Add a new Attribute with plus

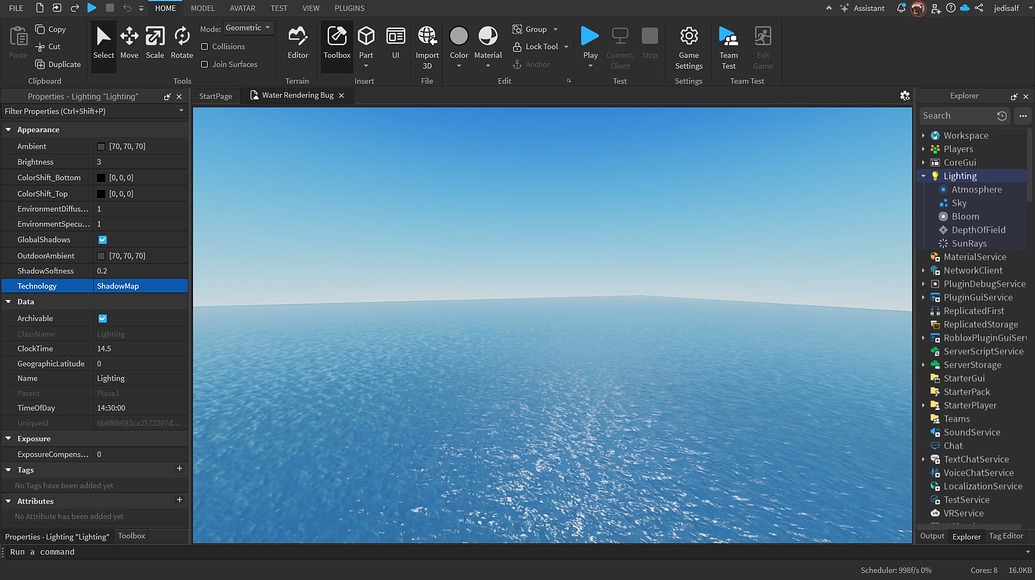pos(179,500)
